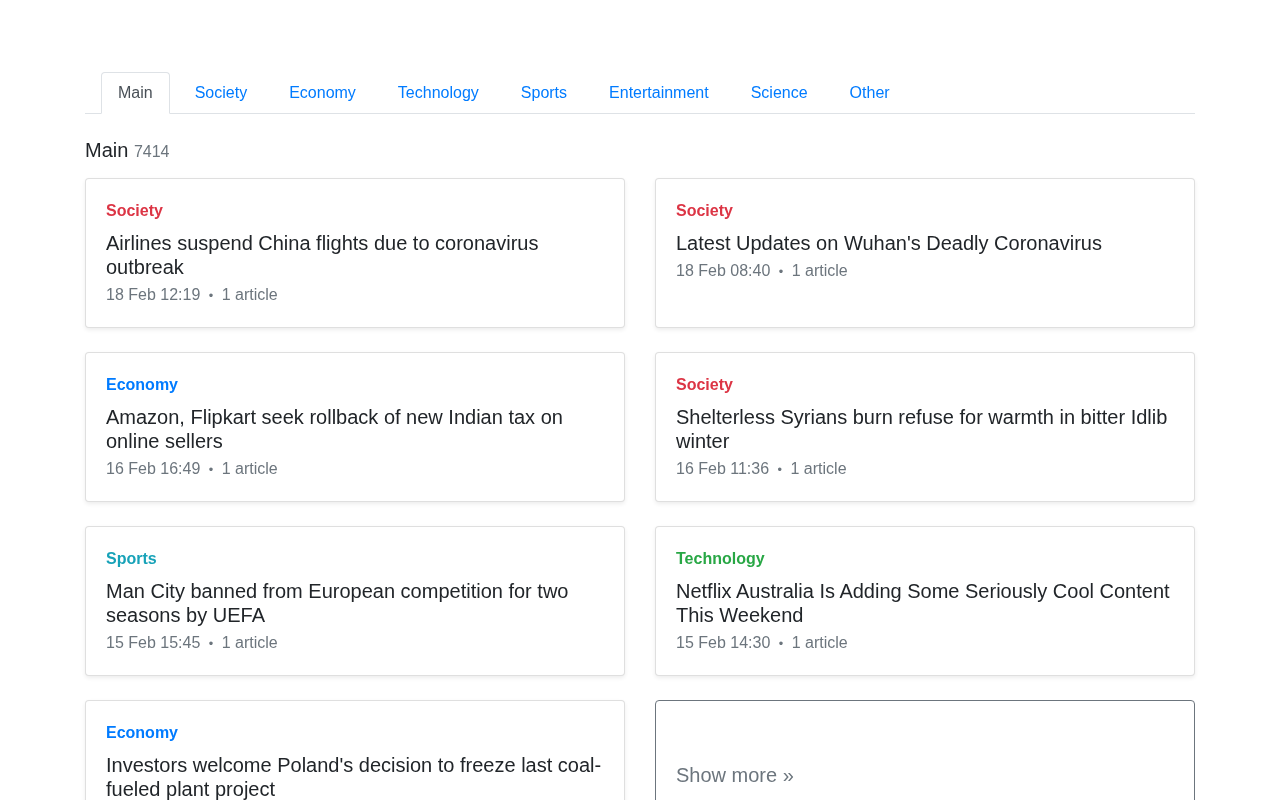Click Sports label on Man City card
Screen dimensions: 1280x800
(131, 559)
